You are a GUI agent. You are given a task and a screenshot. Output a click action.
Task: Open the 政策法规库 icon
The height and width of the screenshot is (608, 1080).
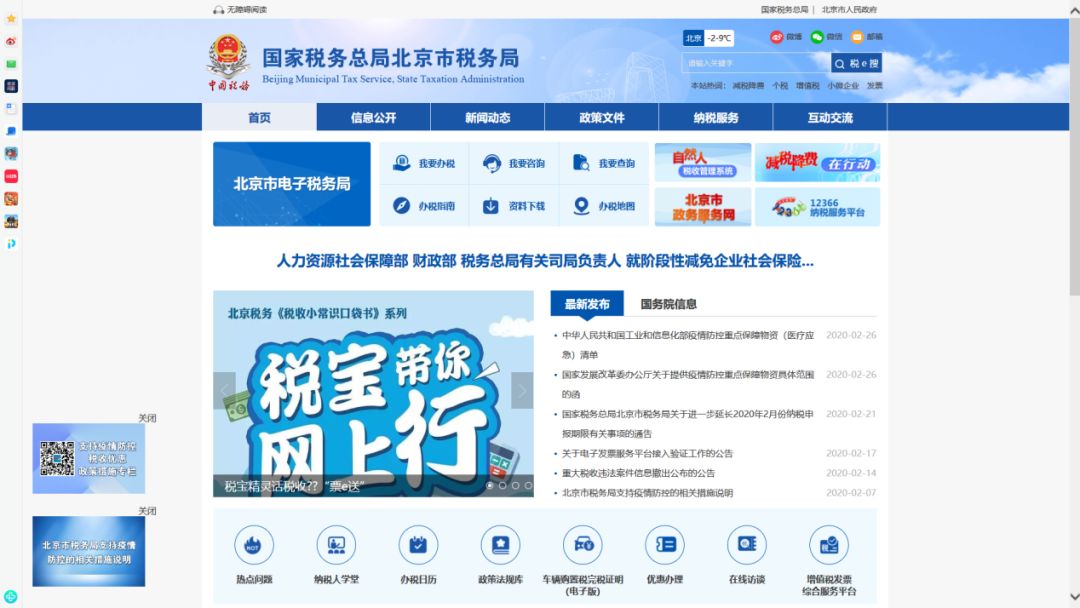click(500, 545)
